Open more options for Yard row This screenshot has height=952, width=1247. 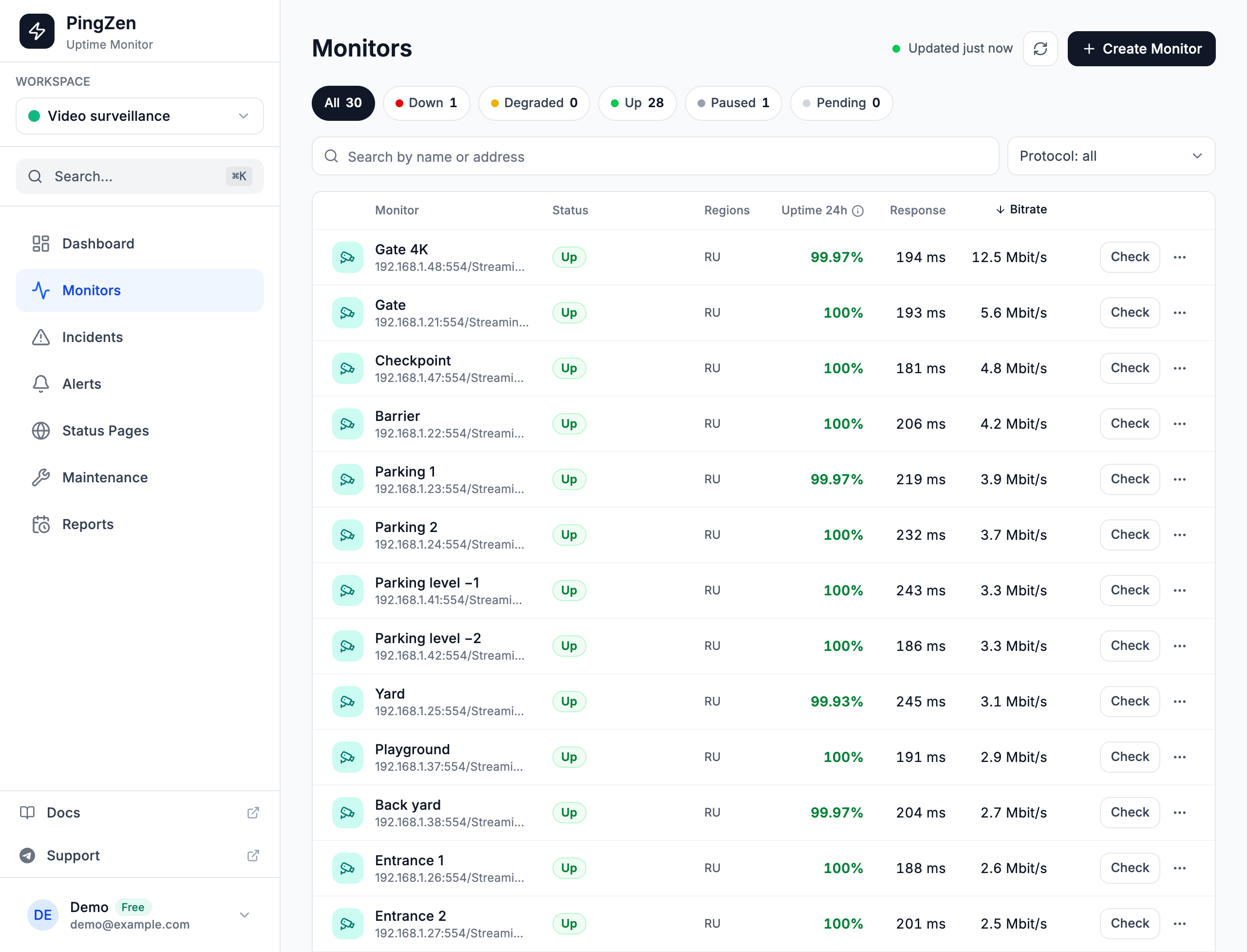tap(1180, 702)
